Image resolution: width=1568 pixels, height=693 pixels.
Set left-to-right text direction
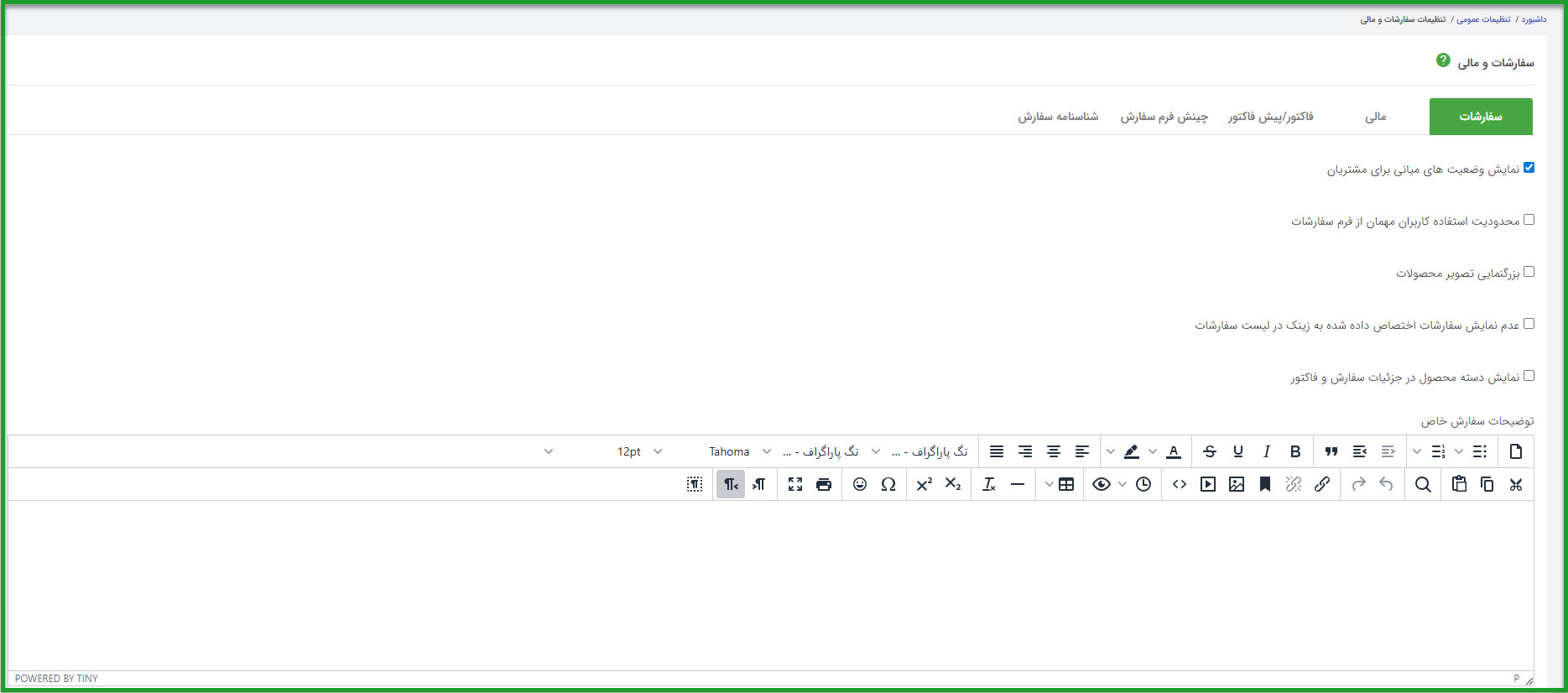pyautogui.click(x=759, y=484)
